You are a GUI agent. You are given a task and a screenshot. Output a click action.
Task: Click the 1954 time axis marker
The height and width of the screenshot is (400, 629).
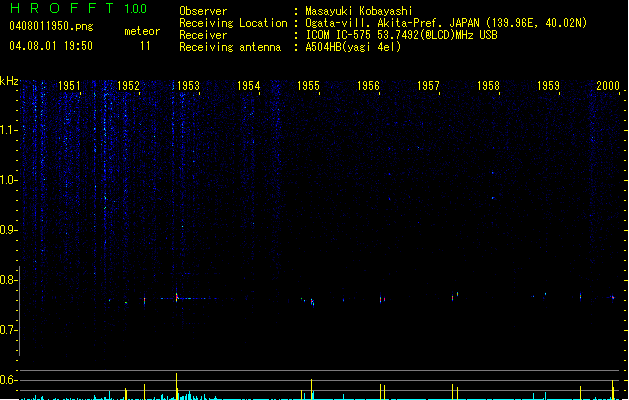coord(248,85)
